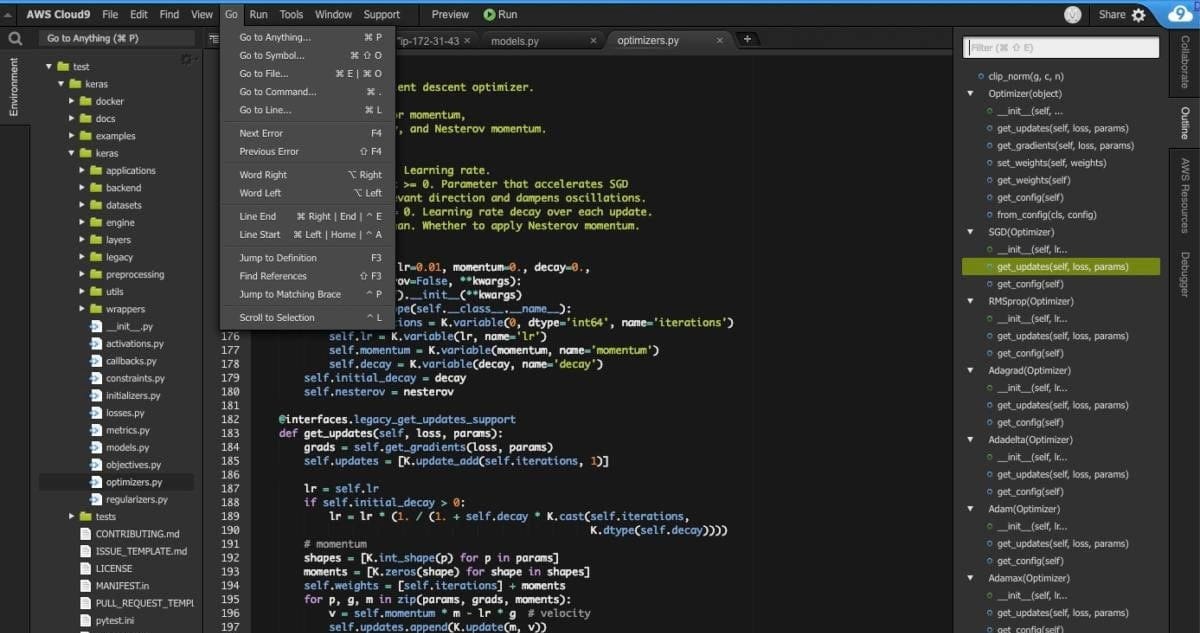Toggle the Environment side panel
The image size is (1200, 633).
[x=14, y=87]
